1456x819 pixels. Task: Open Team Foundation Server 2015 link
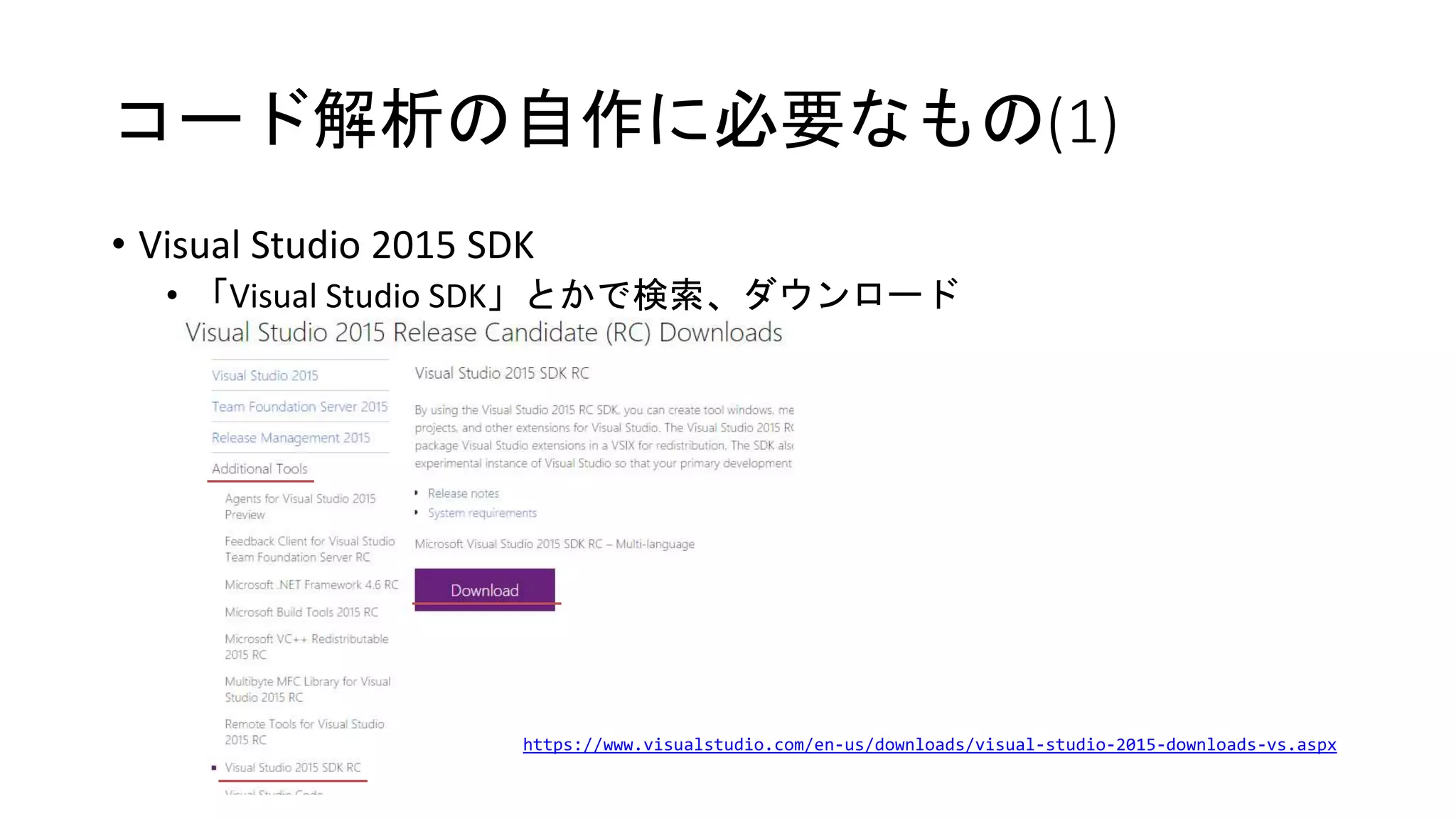pyautogui.click(x=299, y=407)
